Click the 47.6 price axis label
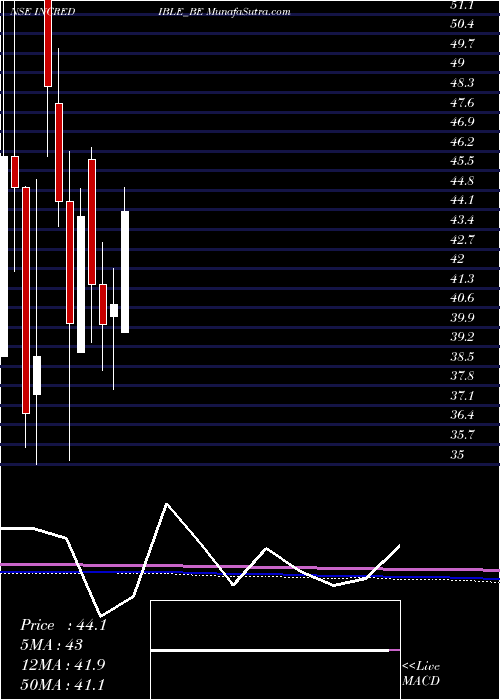500x700 pixels. coord(462,103)
